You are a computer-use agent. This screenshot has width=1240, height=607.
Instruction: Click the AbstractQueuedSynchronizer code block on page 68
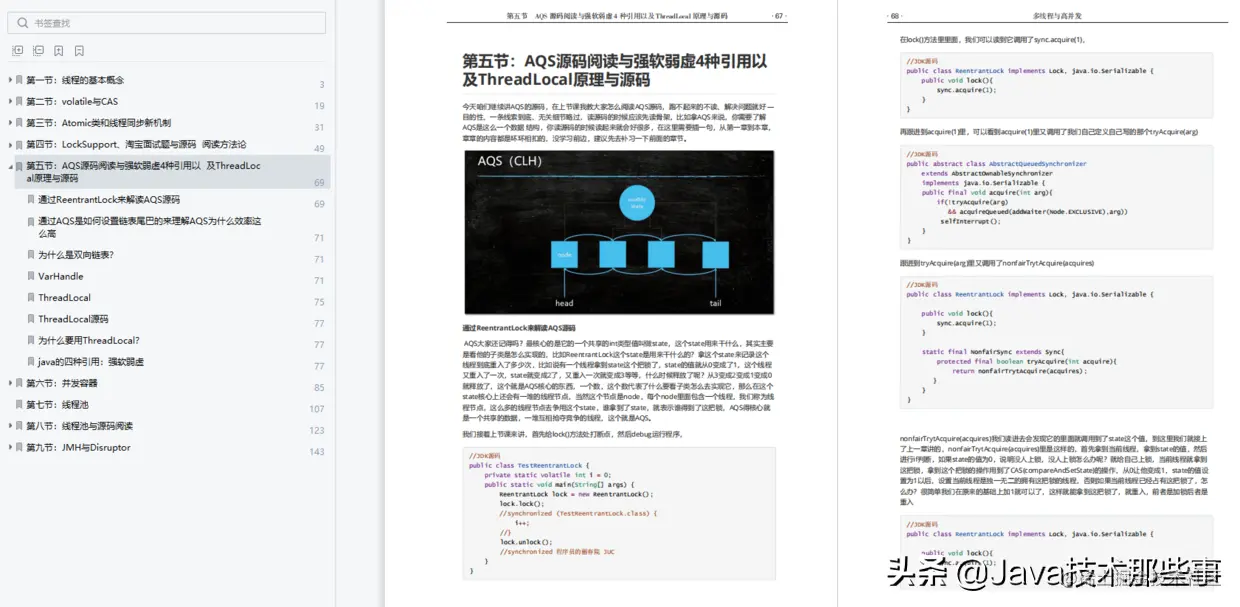click(x=1055, y=197)
